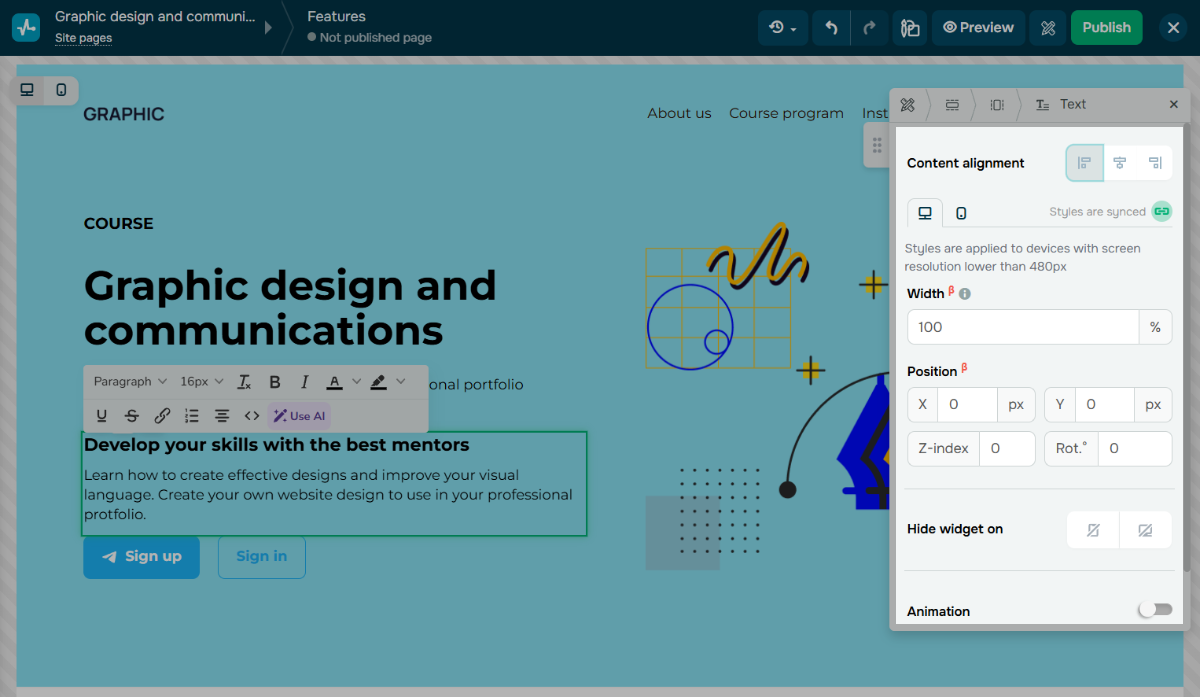Set content alignment to center
1200x697 pixels.
pos(1120,163)
